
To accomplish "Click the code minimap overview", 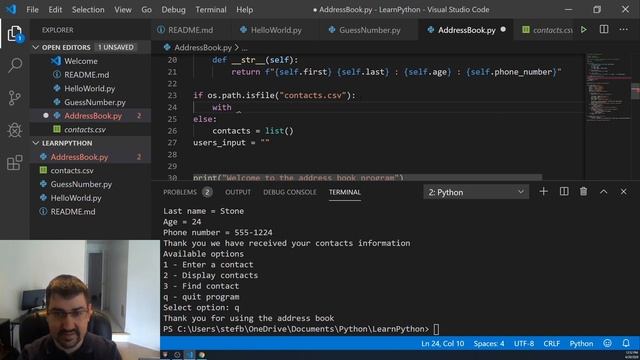I will [608, 87].
